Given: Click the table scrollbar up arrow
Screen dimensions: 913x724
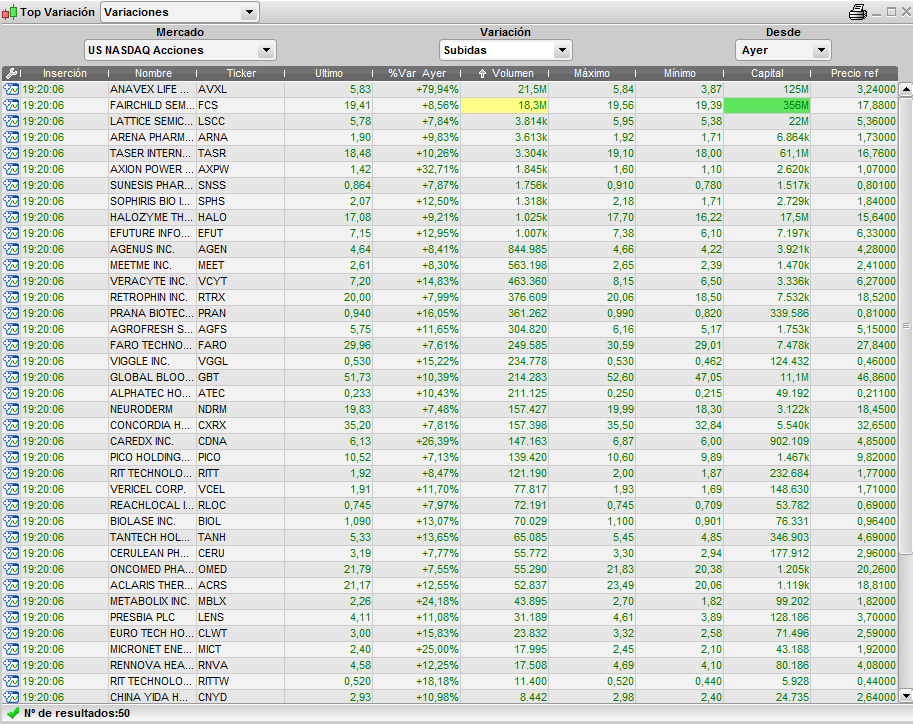Looking at the screenshot, I should 905,90.
